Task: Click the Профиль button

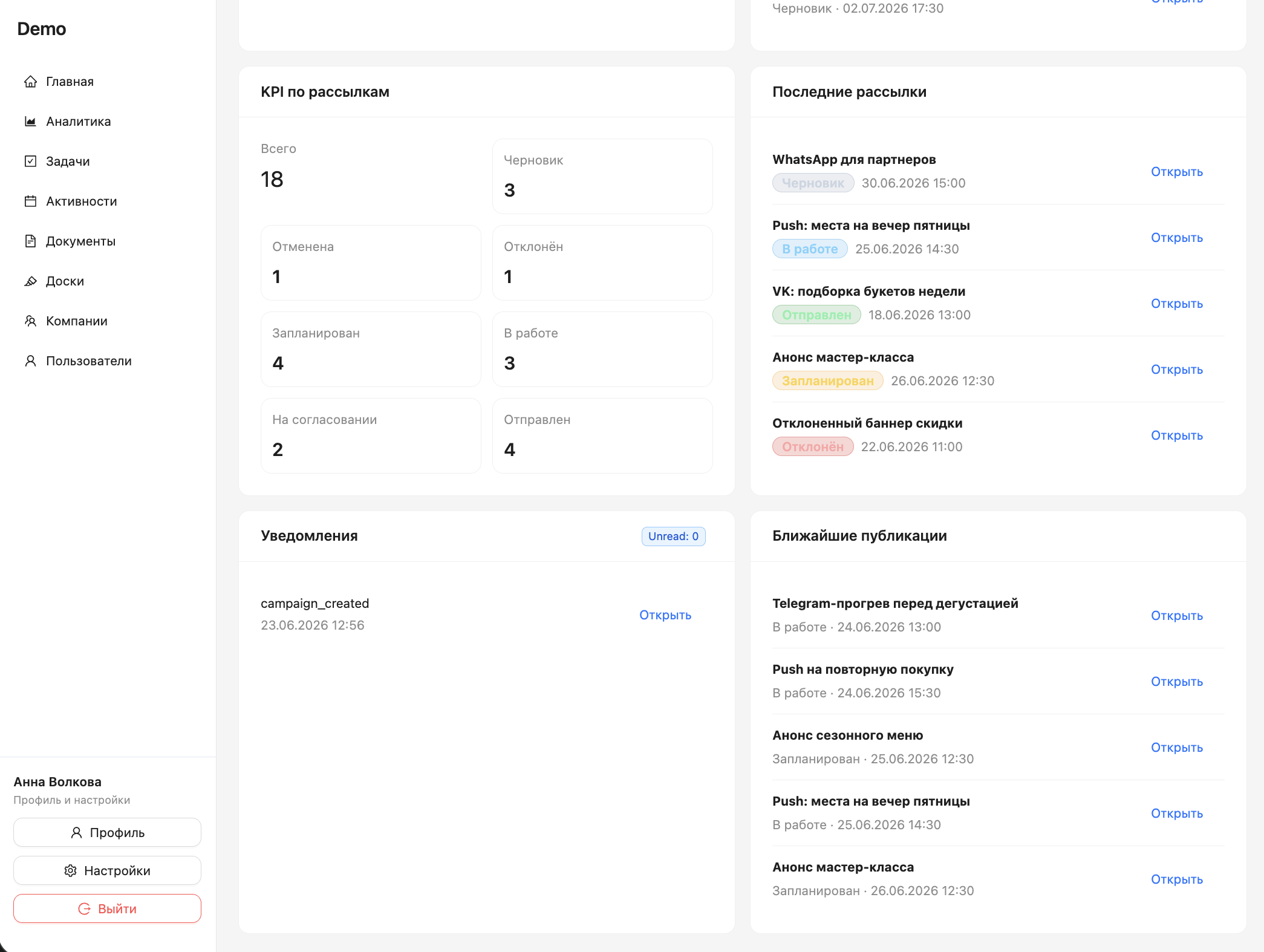Action: click(x=108, y=833)
